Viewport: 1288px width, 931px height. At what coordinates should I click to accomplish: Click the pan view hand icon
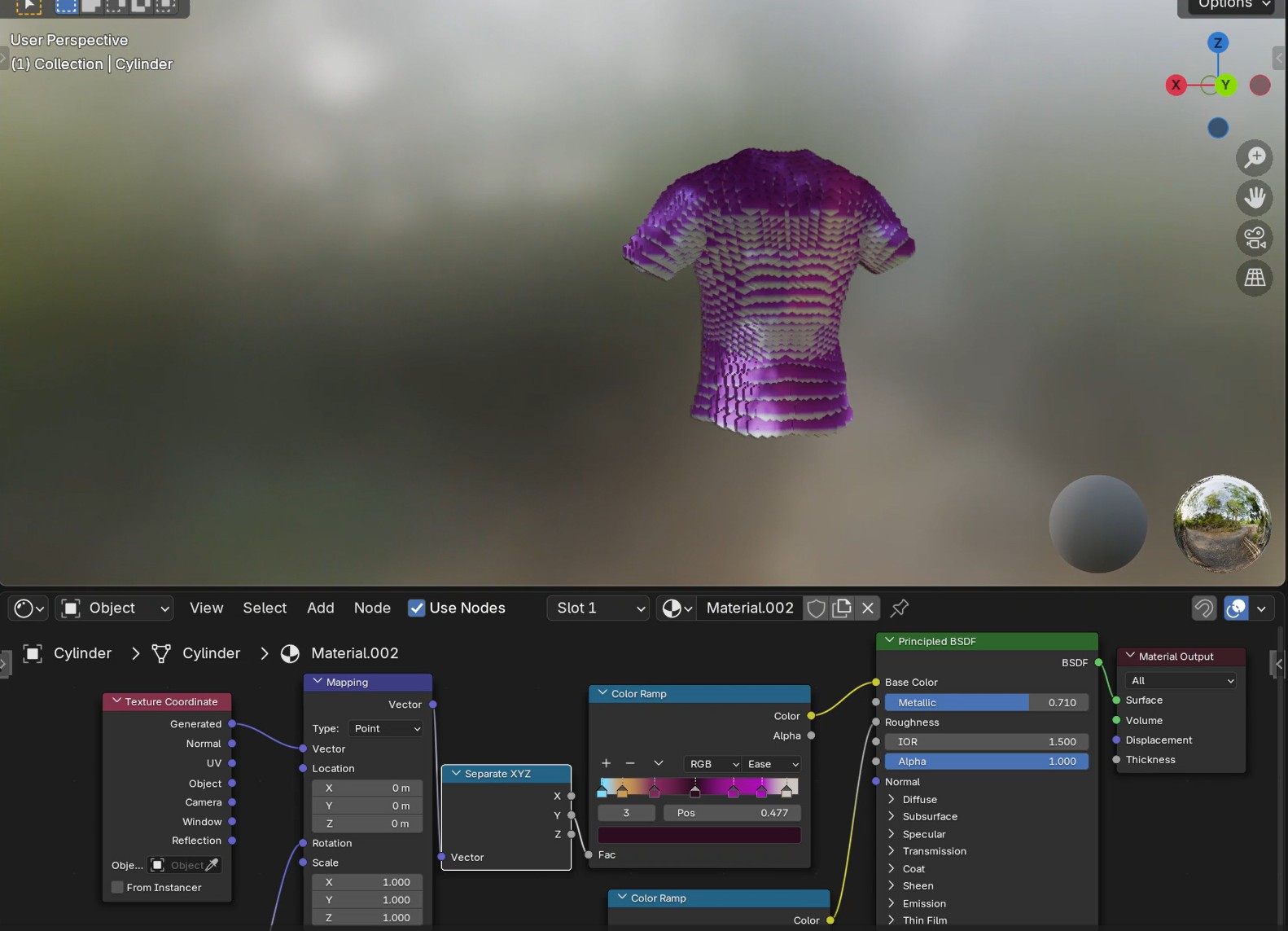click(x=1254, y=197)
